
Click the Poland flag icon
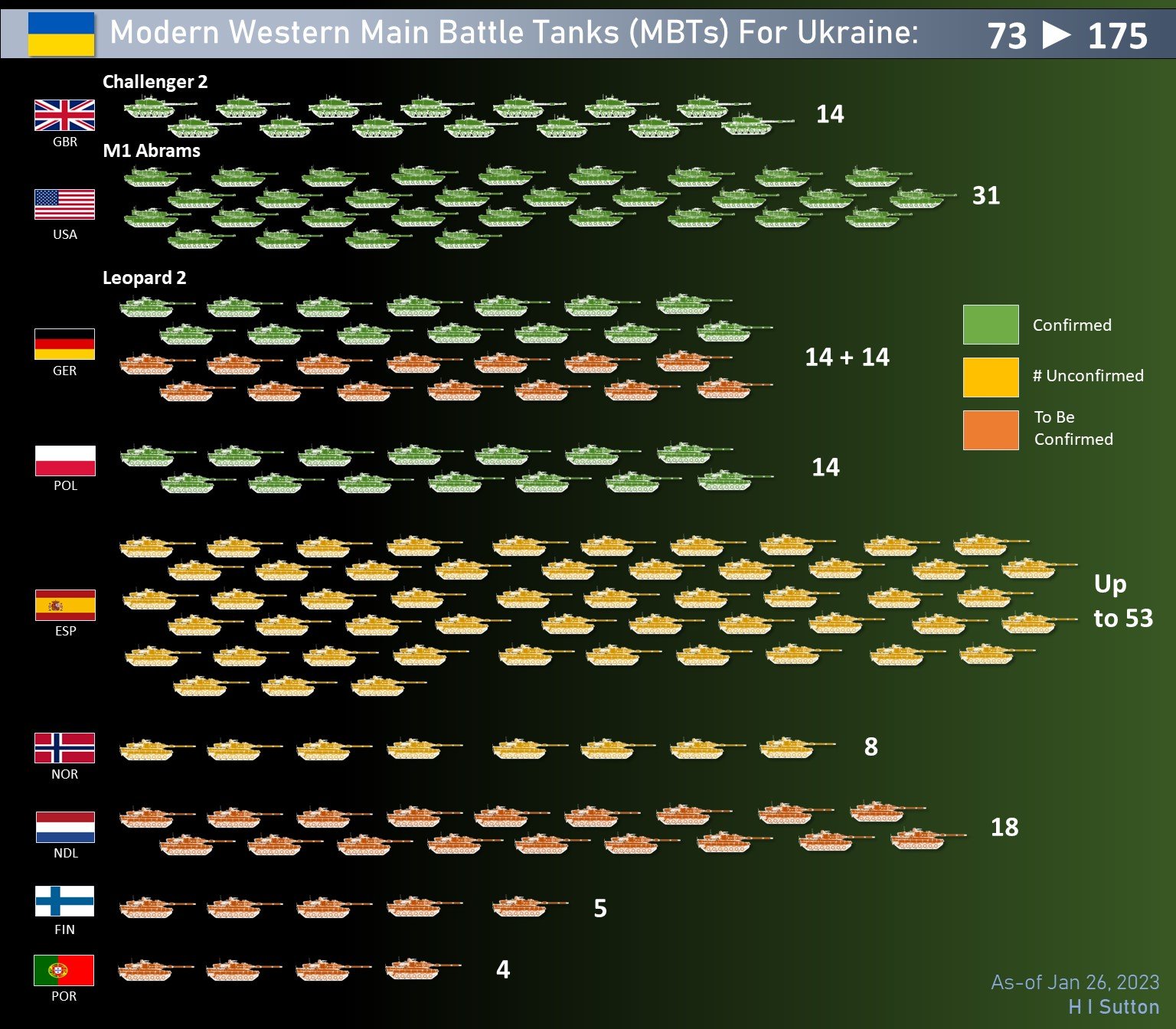[x=65, y=461]
